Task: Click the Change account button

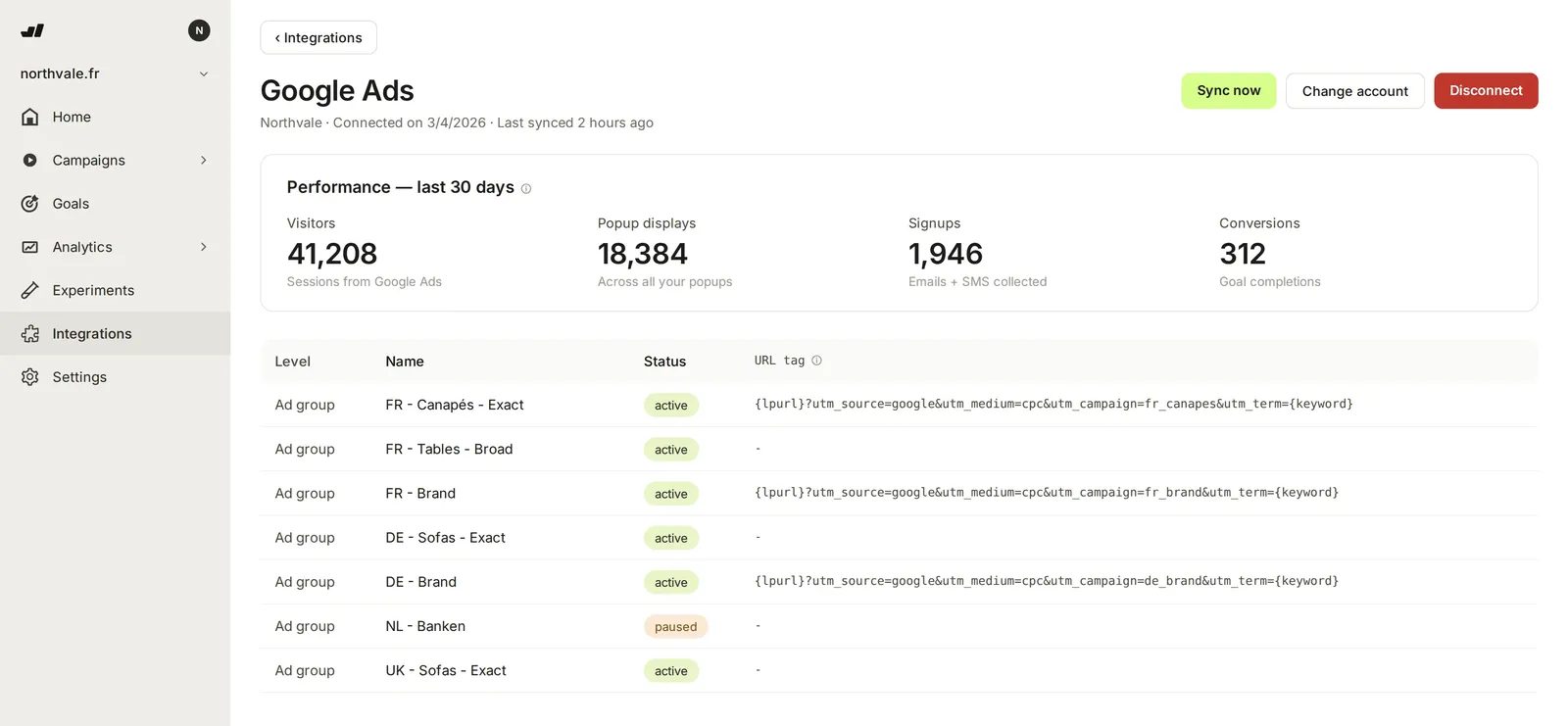Action: click(x=1354, y=91)
